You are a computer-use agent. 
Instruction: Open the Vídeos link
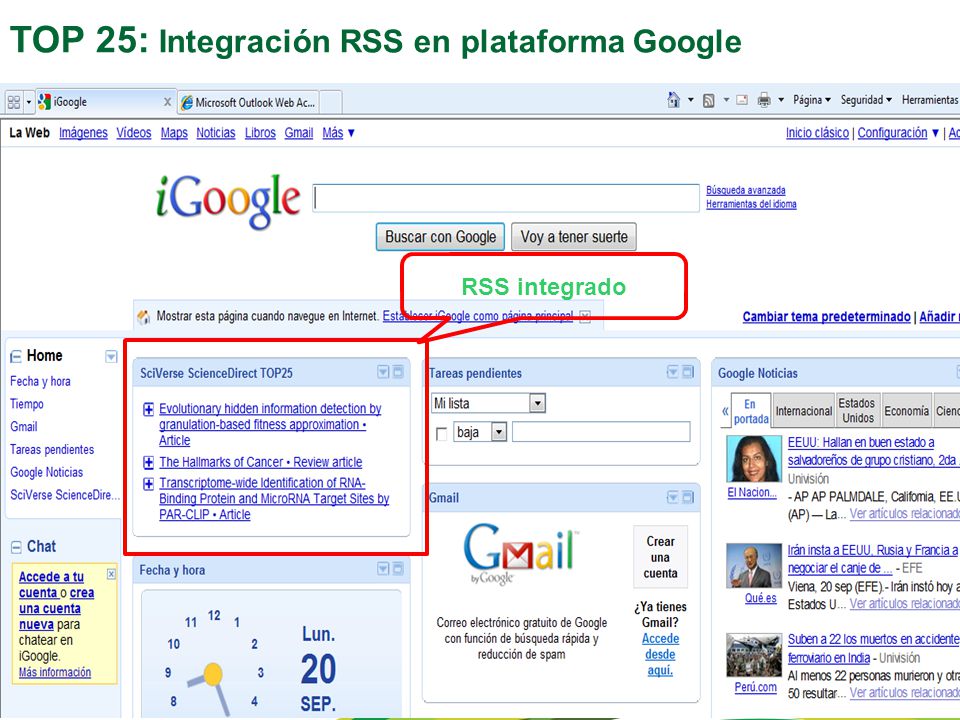(x=133, y=133)
